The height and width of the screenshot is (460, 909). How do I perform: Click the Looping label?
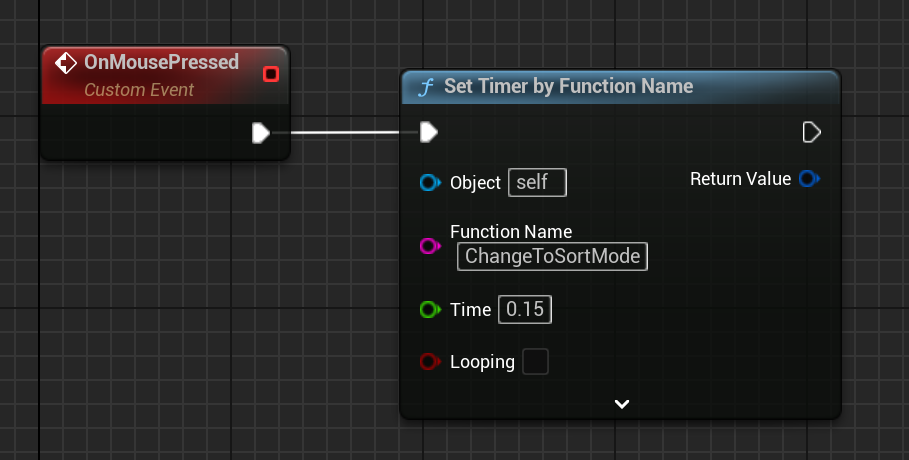click(482, 362)
